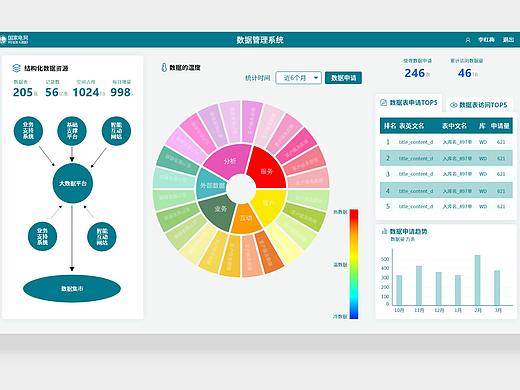Click the temperature color gradient bar

354,264
